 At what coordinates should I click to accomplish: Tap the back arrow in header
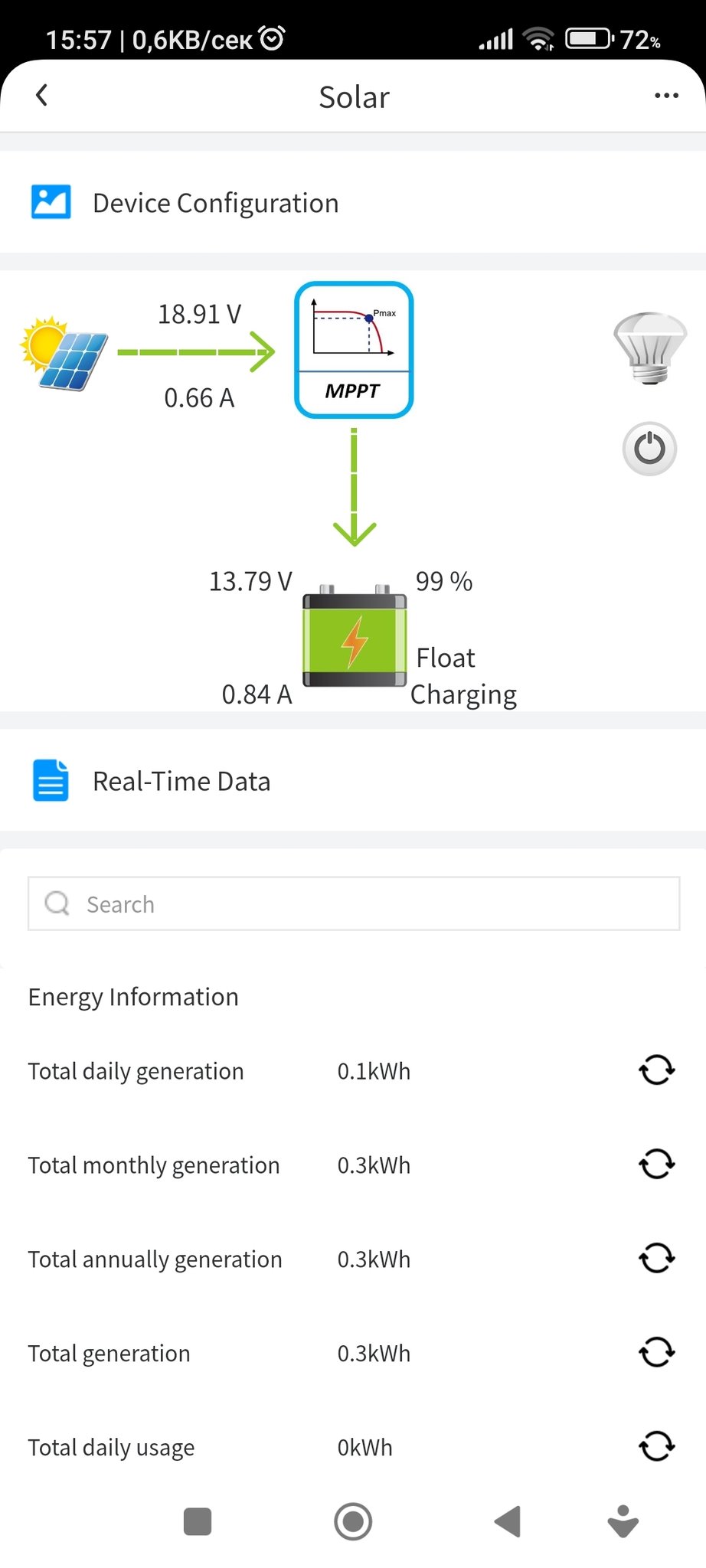42,96
